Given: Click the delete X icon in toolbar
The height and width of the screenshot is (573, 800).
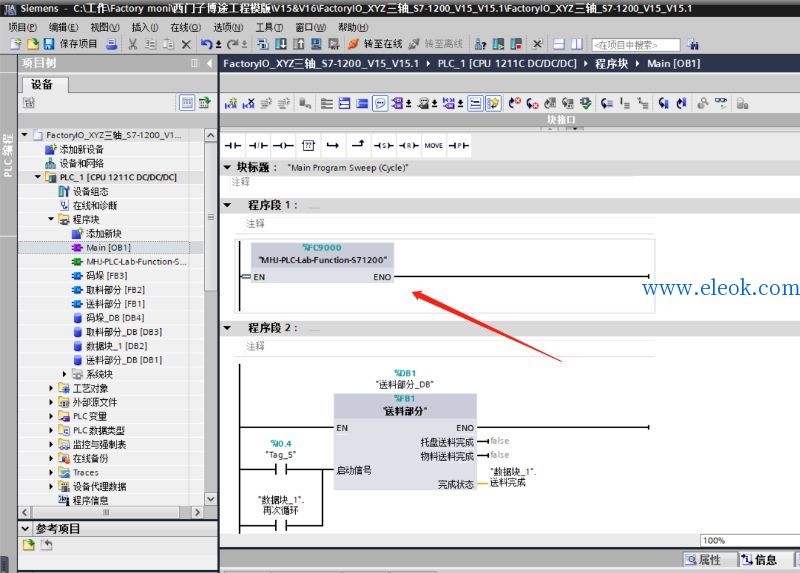Looking at the screenshot, I should click(x=186, y=44).
